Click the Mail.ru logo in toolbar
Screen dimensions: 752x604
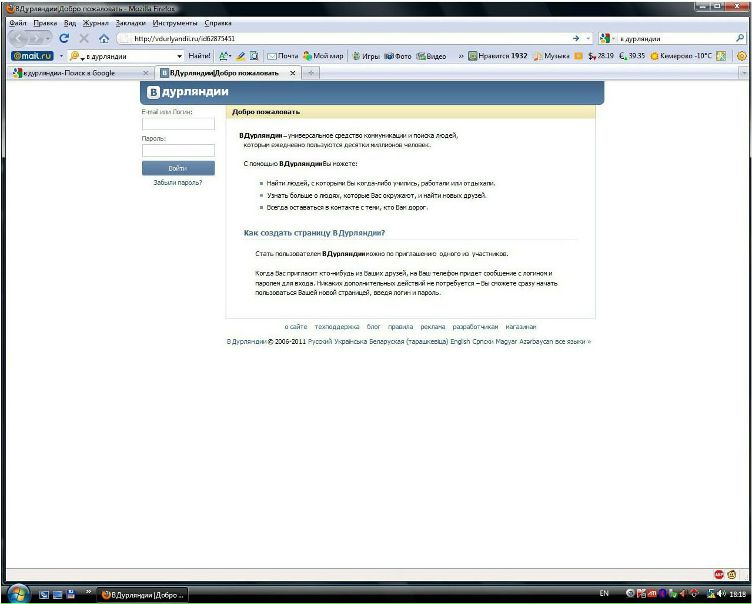(x=31, y=56)
